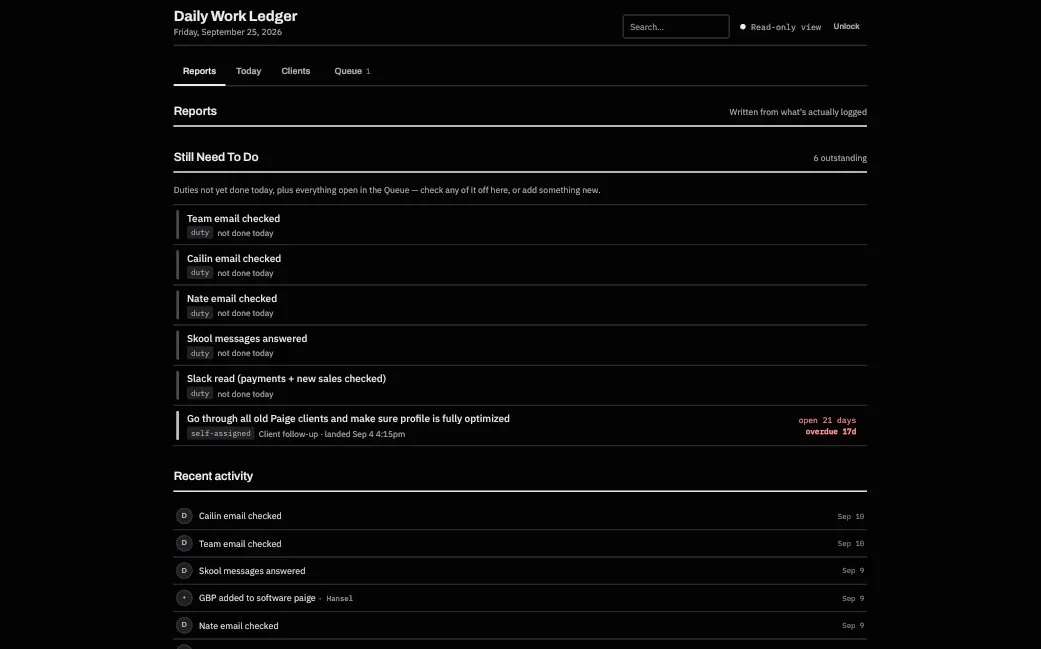1041x649 pixels.
Task: Click Sep 9 date on Skool messages row
Action: pyautogui.click(x=853, y=571)
